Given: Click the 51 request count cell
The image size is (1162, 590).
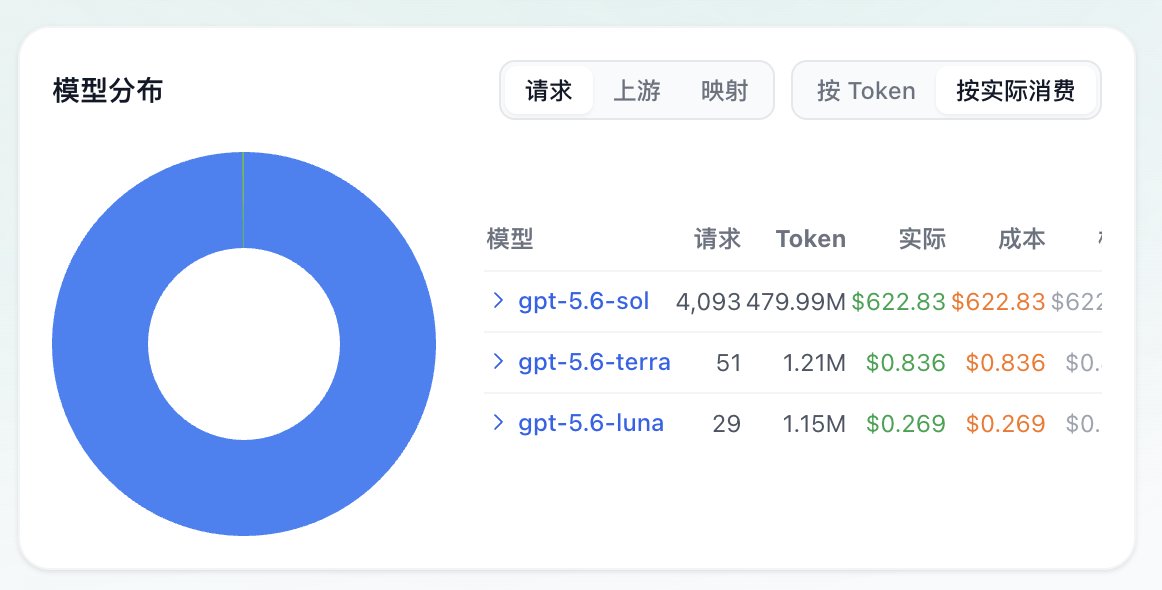Looking at the screenshot, I should (728, 362).
